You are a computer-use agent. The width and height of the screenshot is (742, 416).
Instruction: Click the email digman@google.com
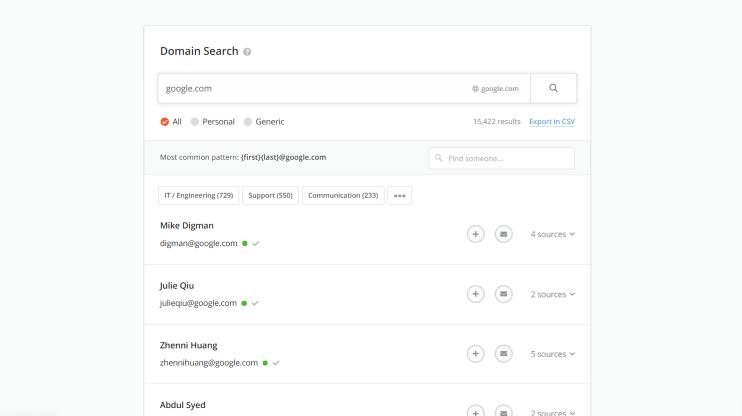coord(198,243)
